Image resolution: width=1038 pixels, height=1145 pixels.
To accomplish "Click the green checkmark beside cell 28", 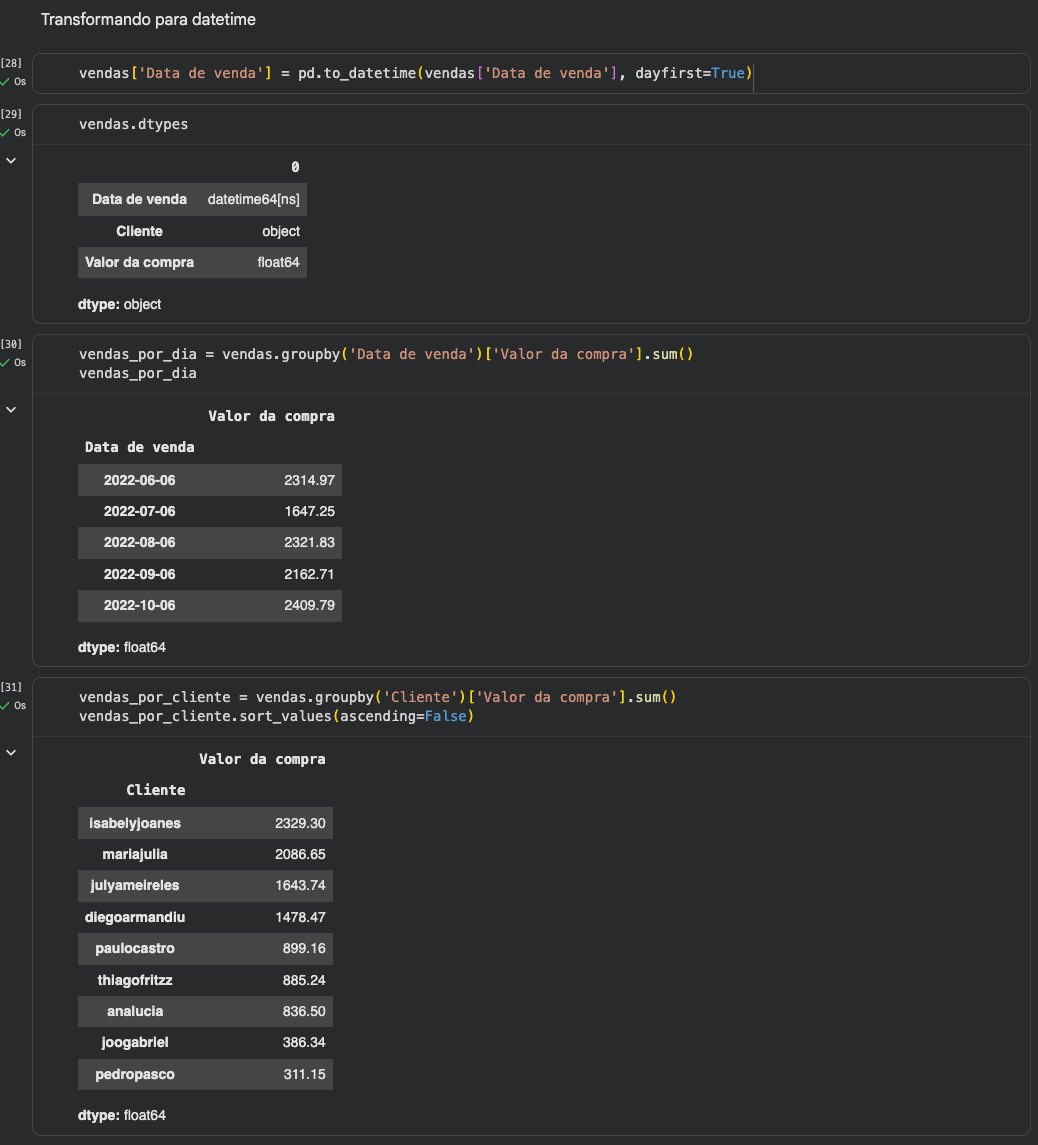I will (x=5, y=81).
